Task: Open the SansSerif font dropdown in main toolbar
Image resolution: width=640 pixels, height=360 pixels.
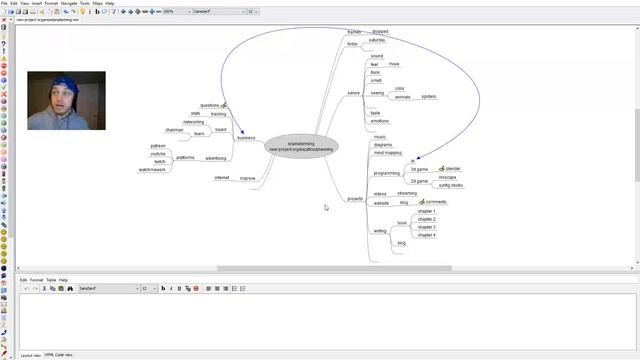Action: [x=219, y=12]
